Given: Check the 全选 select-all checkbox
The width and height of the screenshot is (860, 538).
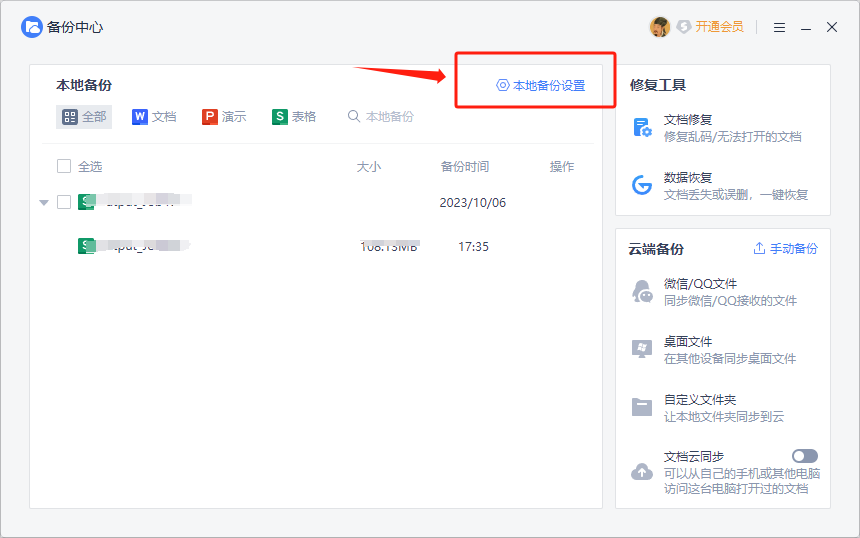Looking at the screenshot, I should [64, 167].
